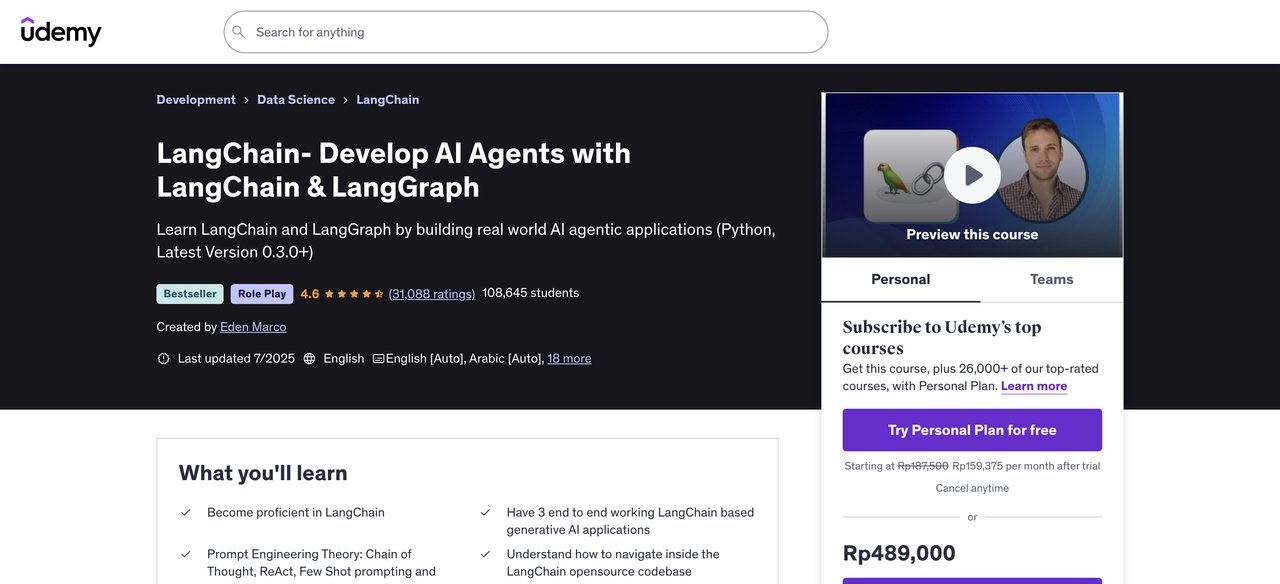Click the Subscribe to Udemy's top courses heading
The image size is (1280, 584).
(x=942, y=338)
